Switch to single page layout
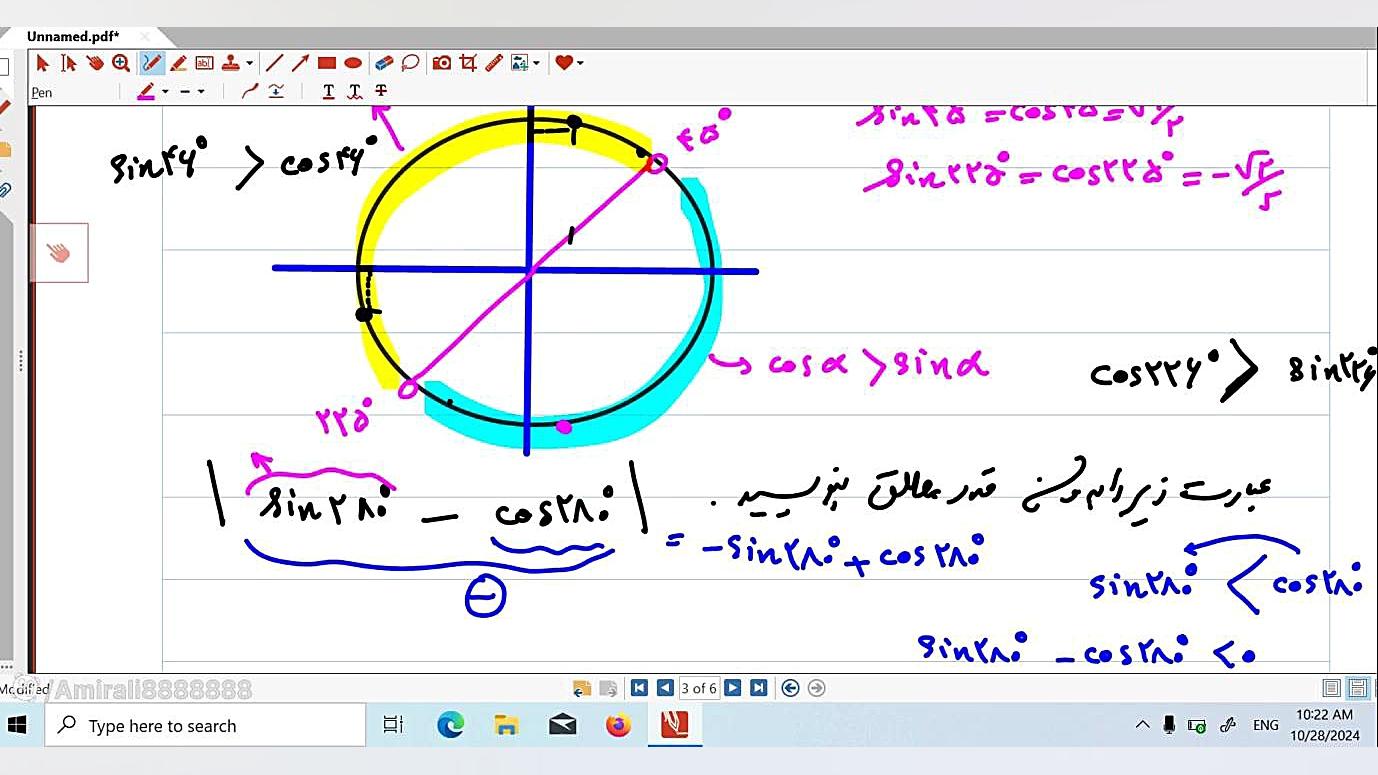 [x=1331, y=688]
